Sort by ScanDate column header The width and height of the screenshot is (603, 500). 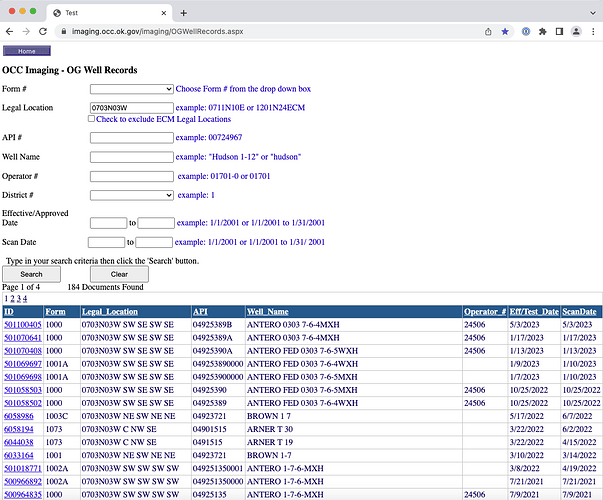[579, 312]
